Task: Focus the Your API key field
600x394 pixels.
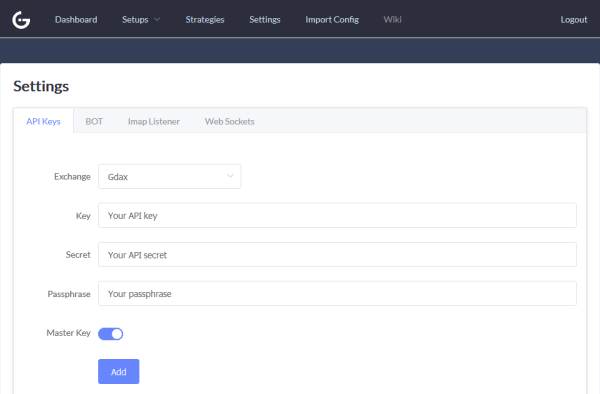Action: (337, 215)
